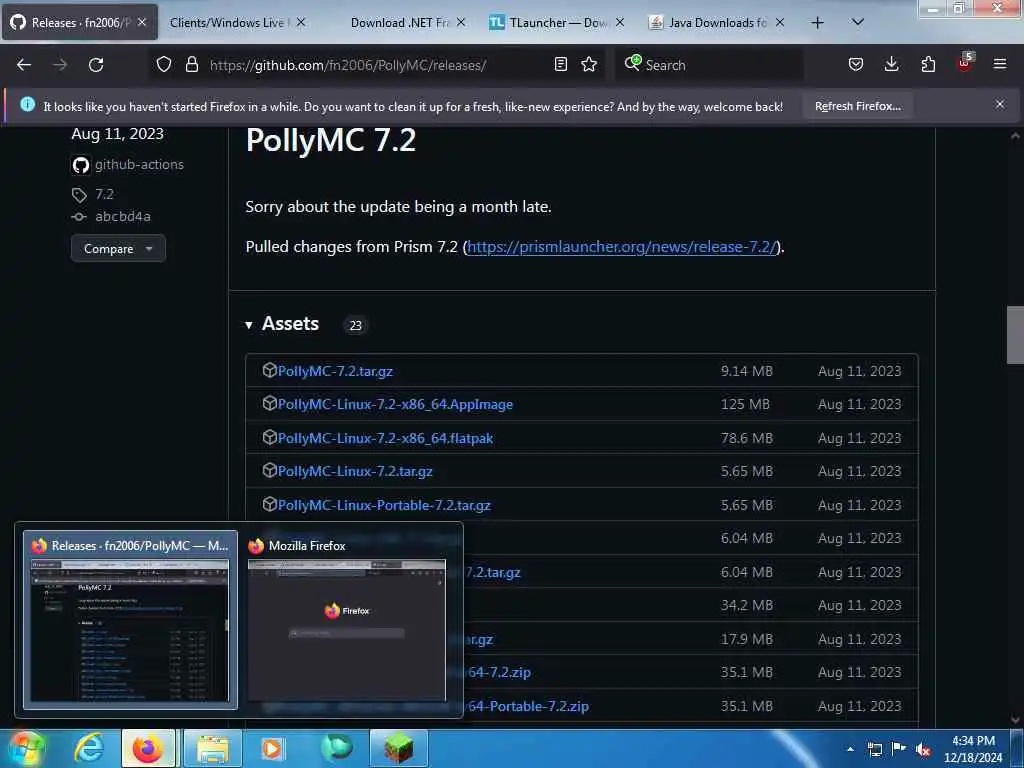1024x768 pixels.
Task: Download PollyMC-7.2.tar.gz
Action: tap(335, 371)
